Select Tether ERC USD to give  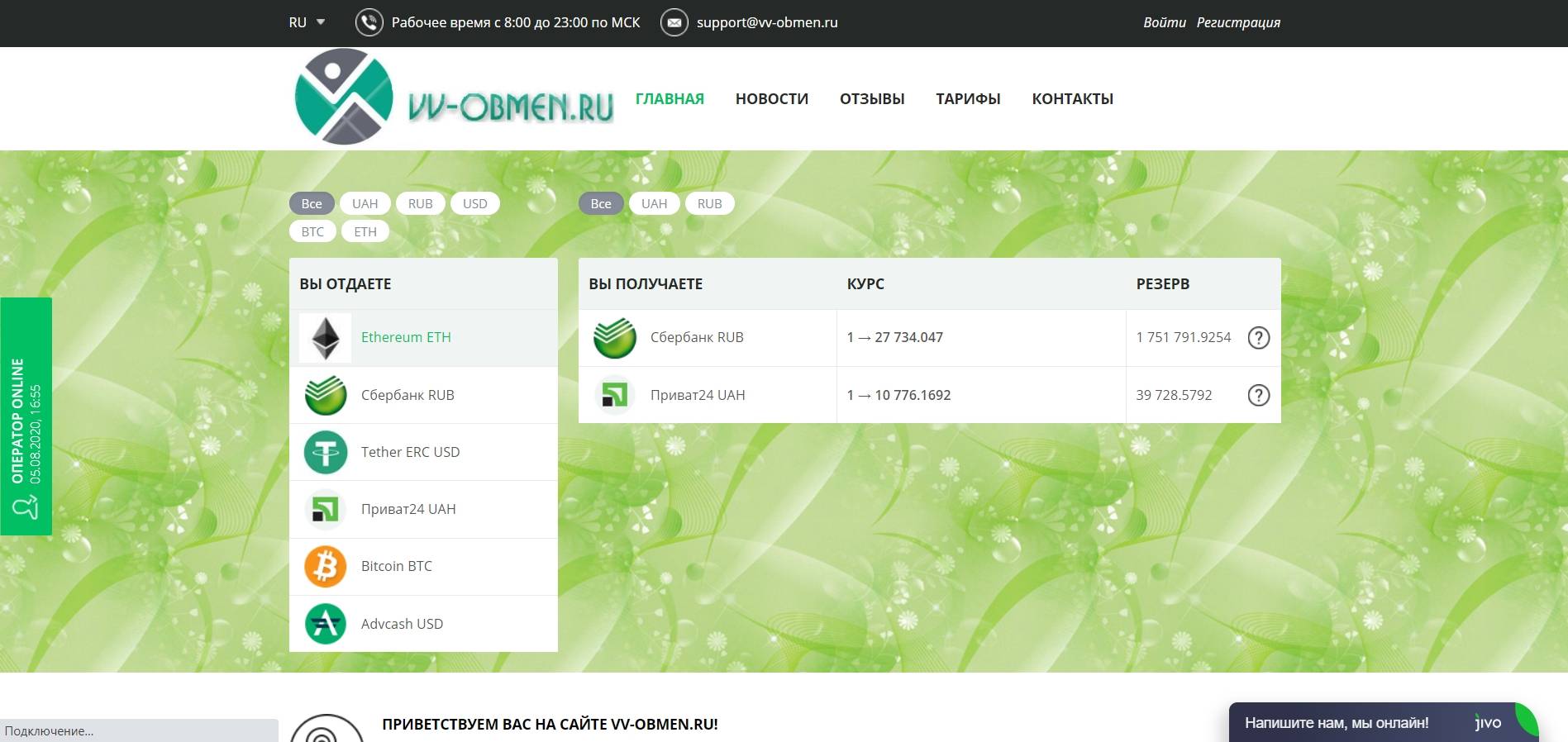pos(423,452)
